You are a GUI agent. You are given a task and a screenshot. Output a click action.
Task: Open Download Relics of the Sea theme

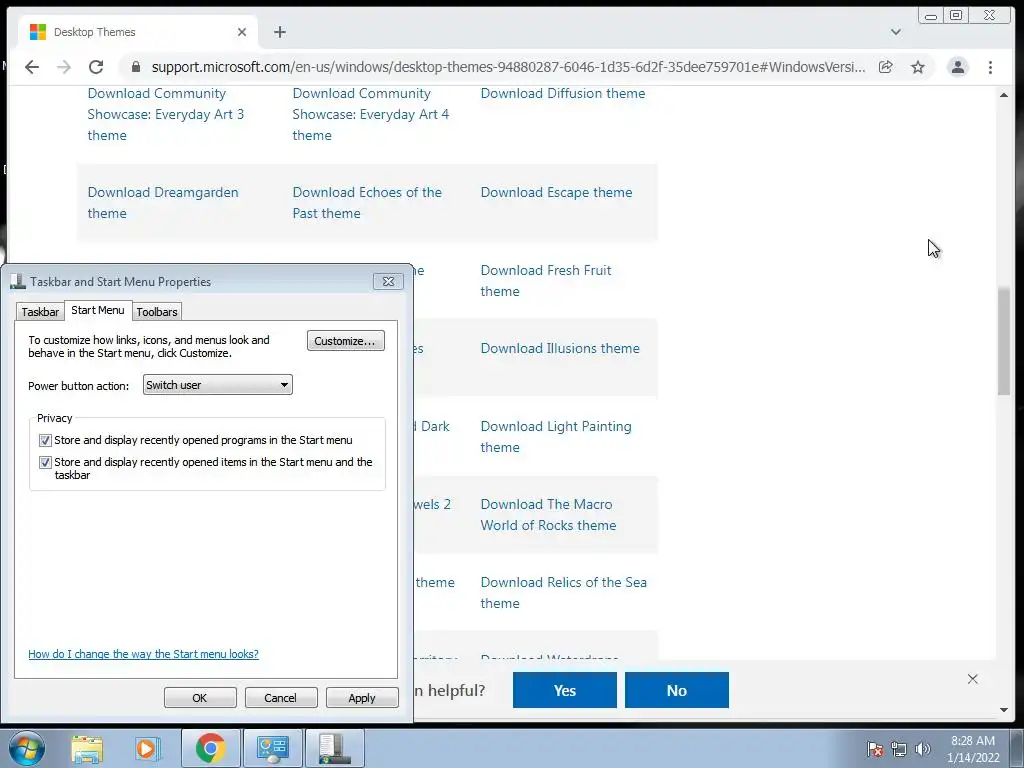pyautogui.click(x=564, y=592)
